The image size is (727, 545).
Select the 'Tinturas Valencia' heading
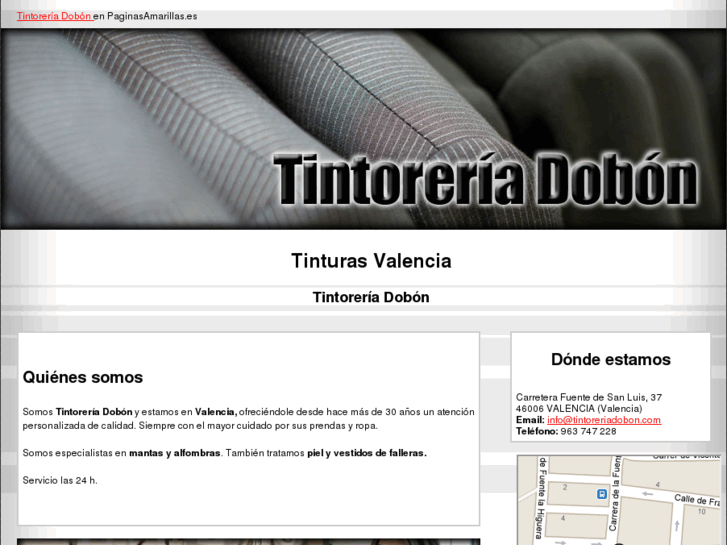pyautogui.click(x=371, y=261)
